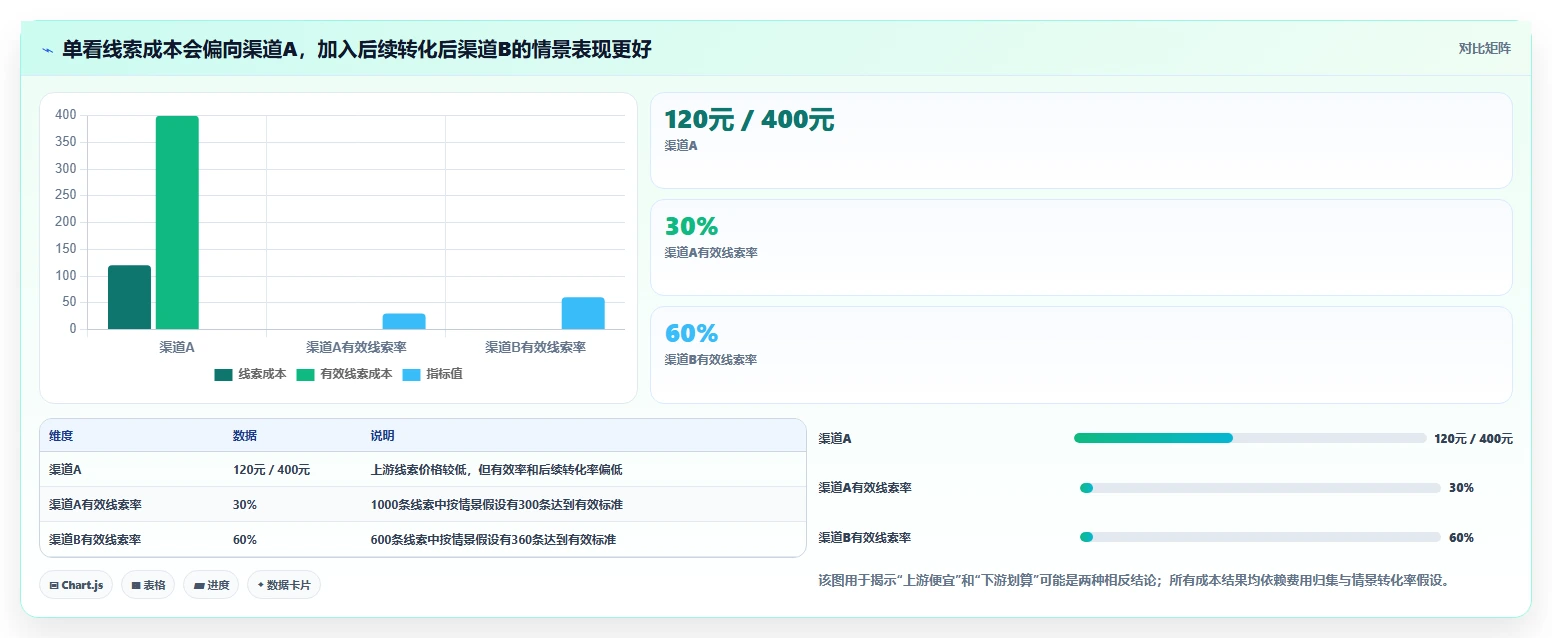The image size is (1552, 638).
Task: Click the footnote about 上游便宜 and 下游划算
Action: [x=1134, y=580]
